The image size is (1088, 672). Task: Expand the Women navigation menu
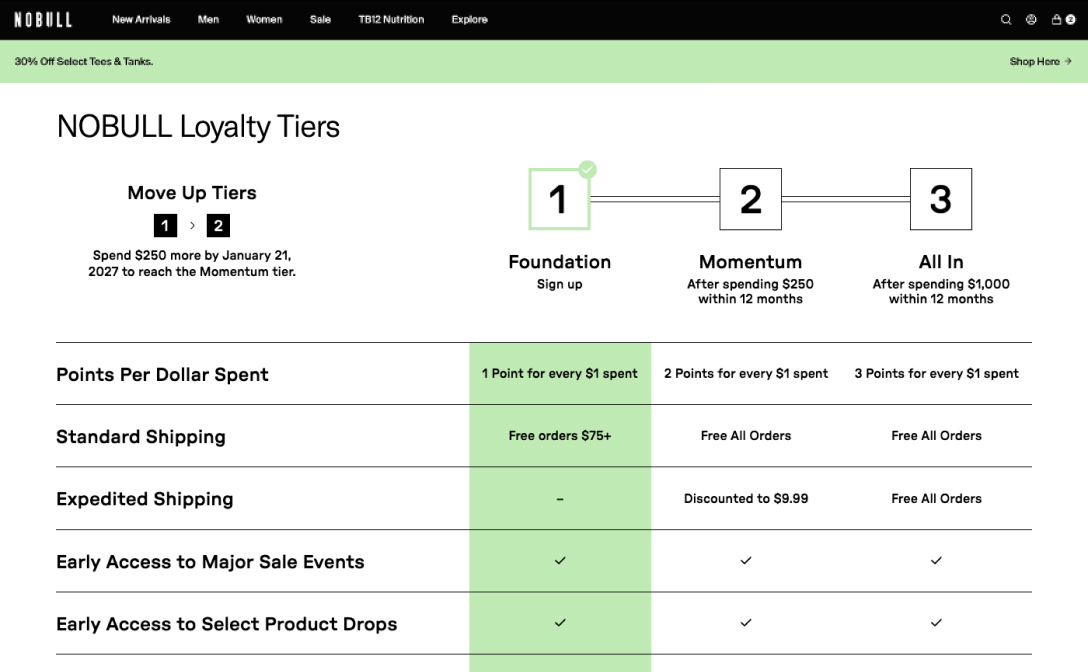coord(264,19)
